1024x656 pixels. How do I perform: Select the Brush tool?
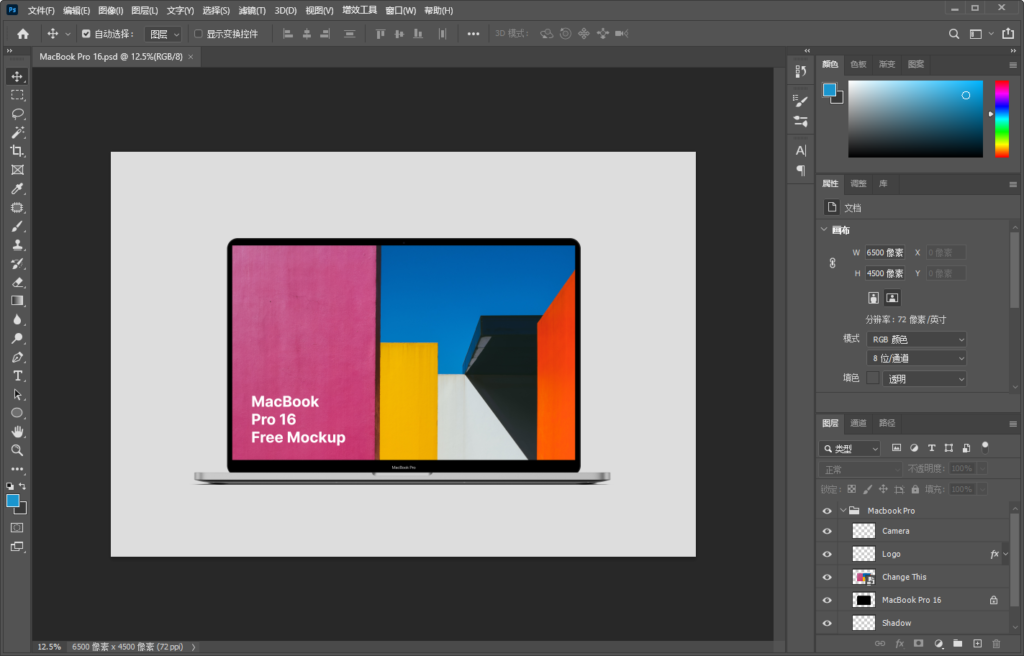point(17,226)
